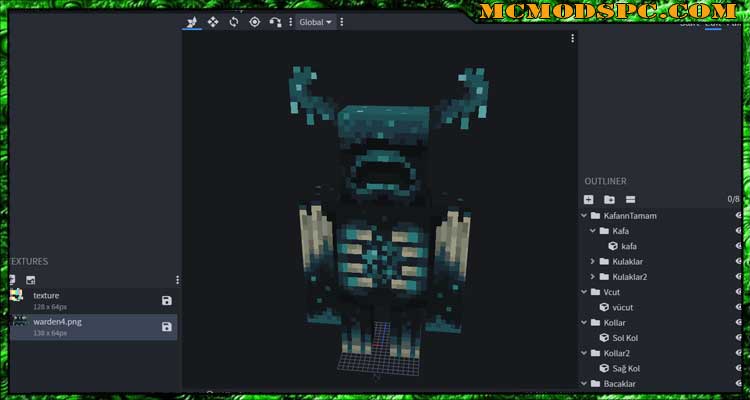Hide the vücut cube
This screenshot has height=400, width=750.
[739, 307]
